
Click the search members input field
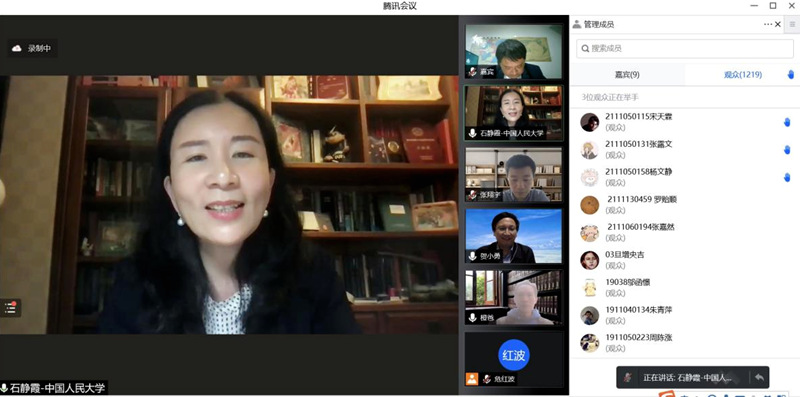[x=685, y=48]
